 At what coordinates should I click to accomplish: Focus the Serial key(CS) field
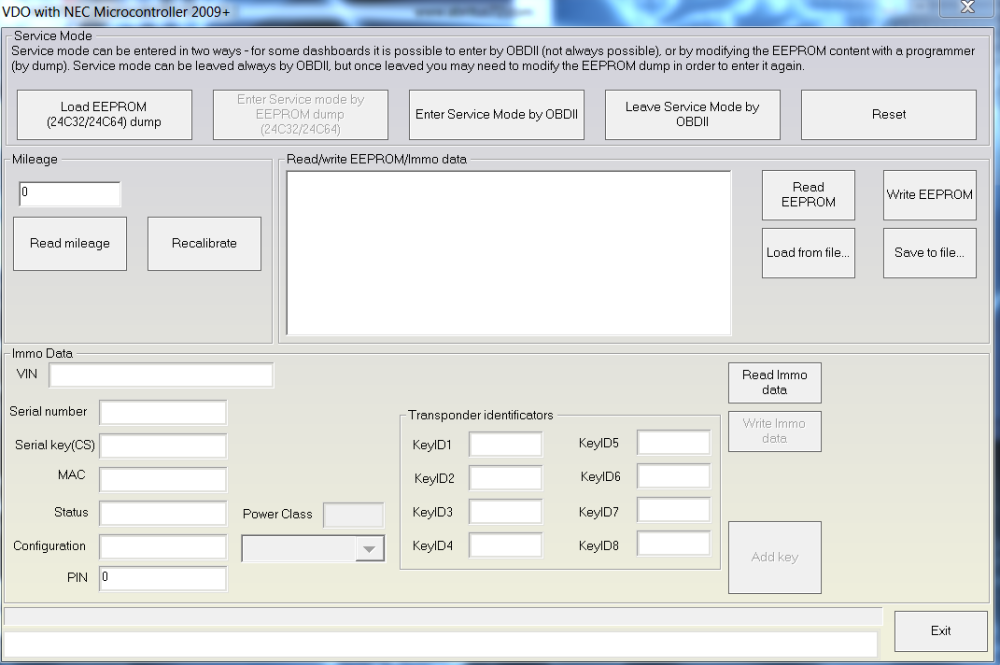163,446
